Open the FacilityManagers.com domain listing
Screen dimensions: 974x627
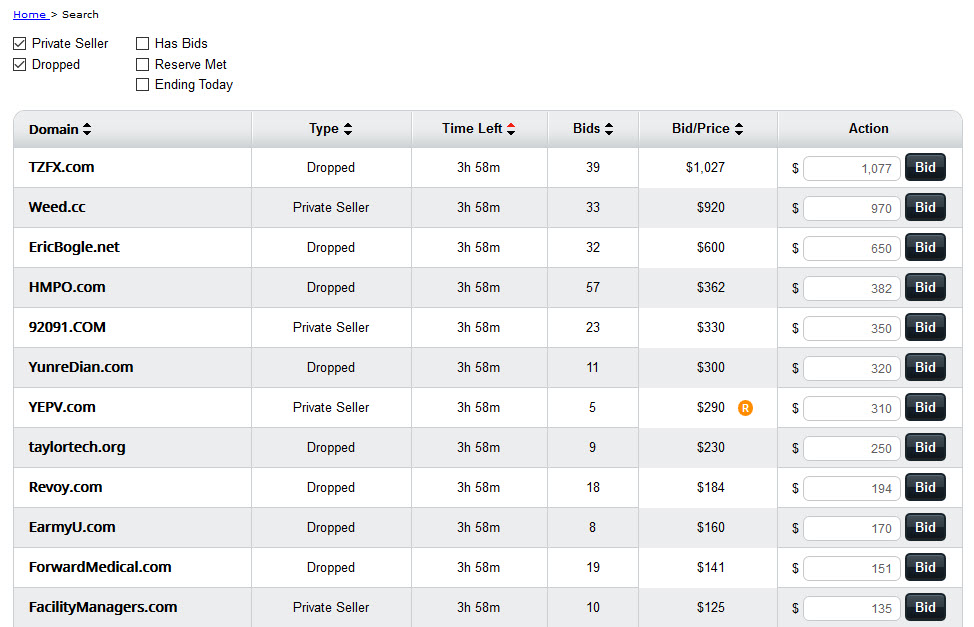[x=103, y=607]
